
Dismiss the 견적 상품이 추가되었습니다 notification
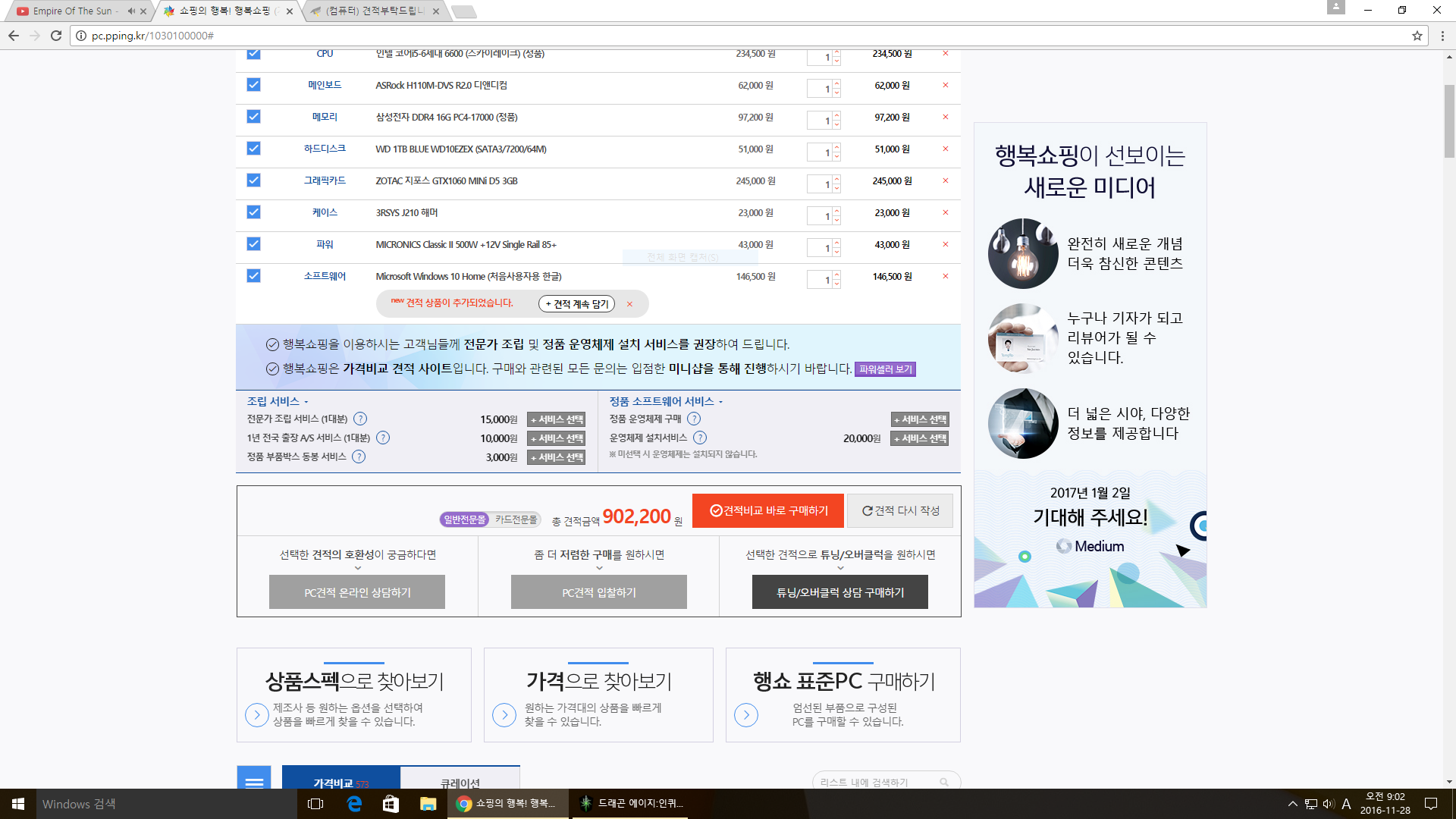click(x=629, y=304)
